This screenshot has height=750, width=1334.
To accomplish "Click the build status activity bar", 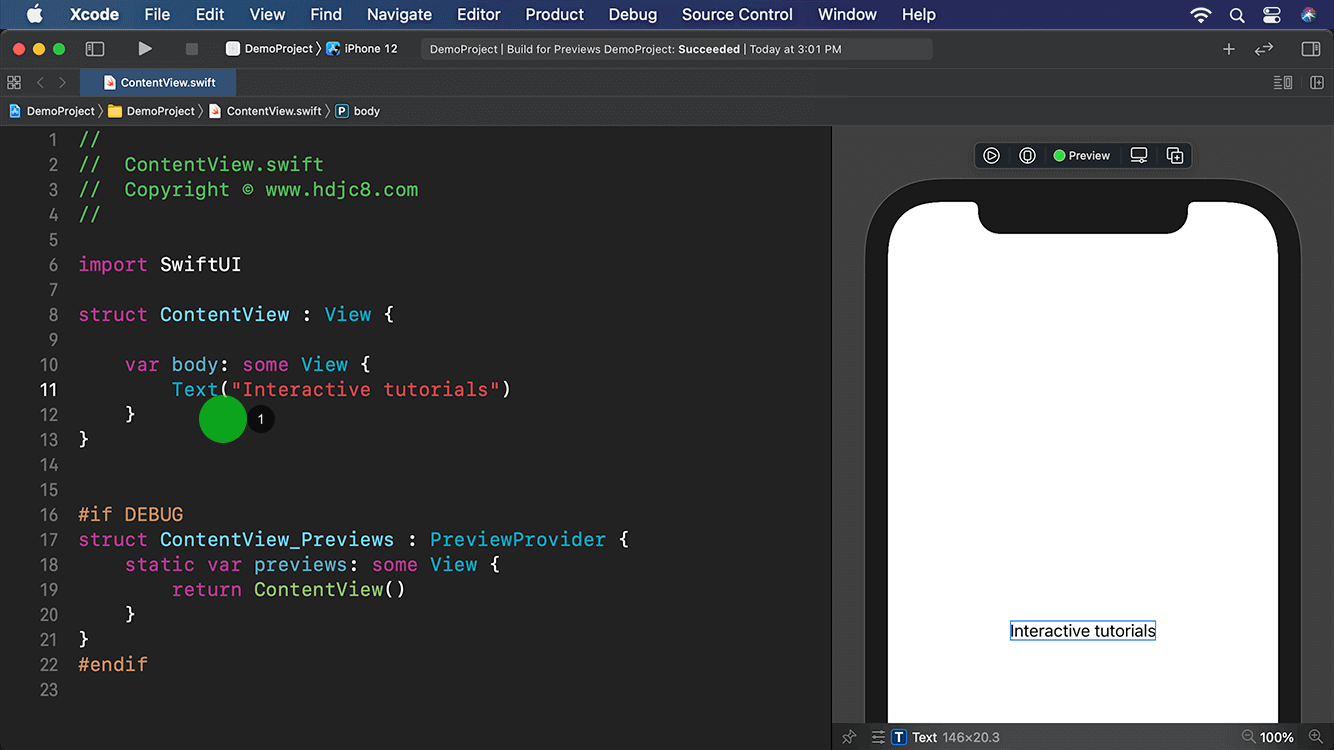I will [x=677, y=49].
